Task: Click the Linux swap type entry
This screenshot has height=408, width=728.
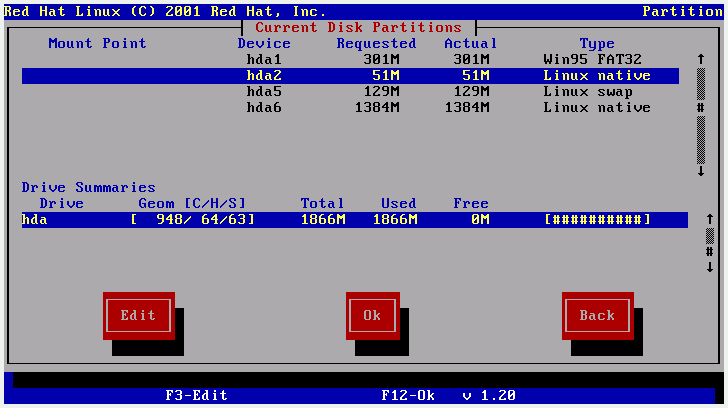Action: [x=589, y=91]
